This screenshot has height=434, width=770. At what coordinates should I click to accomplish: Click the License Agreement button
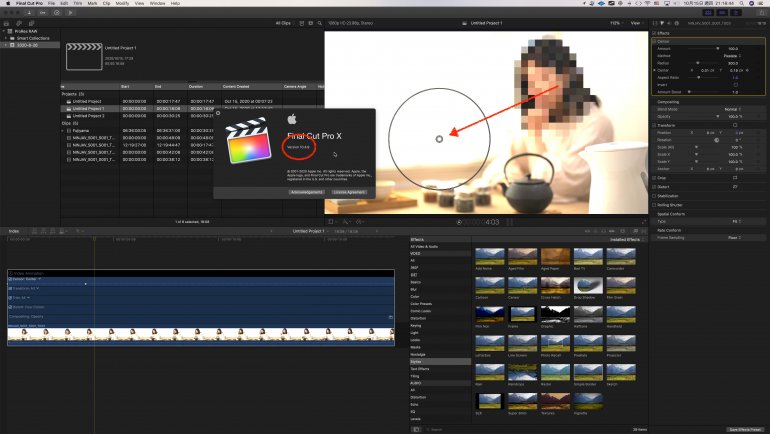point(349,191)
